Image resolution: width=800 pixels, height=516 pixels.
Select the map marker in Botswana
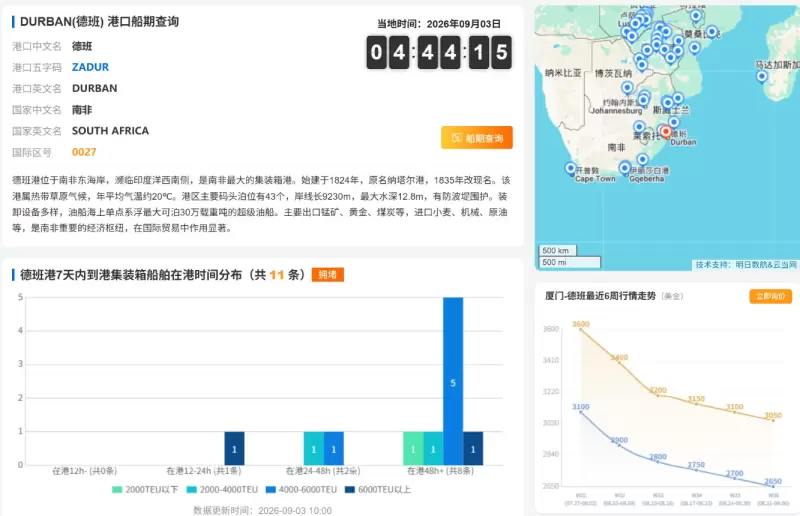(627, 88)
